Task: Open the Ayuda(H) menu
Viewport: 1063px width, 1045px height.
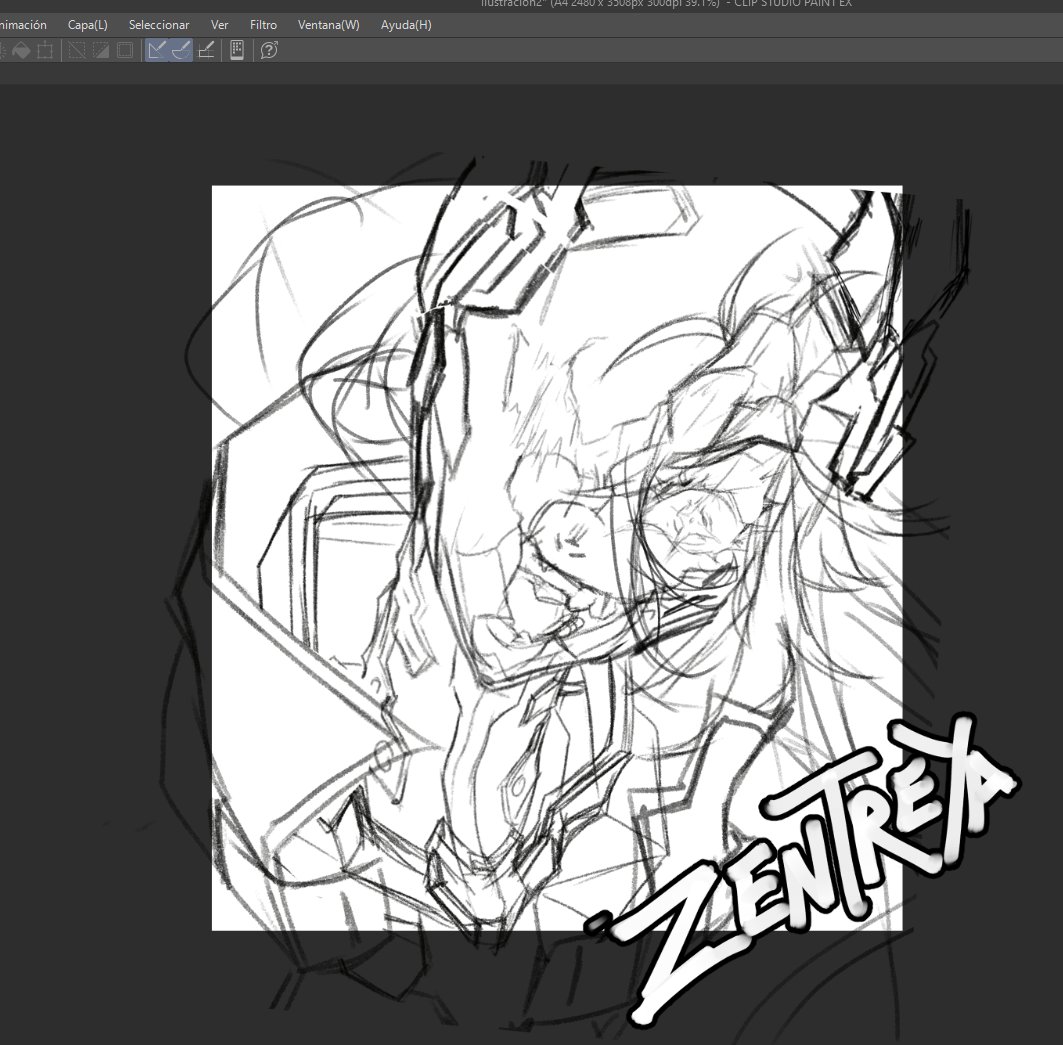Action: click(x=405, y=25)
